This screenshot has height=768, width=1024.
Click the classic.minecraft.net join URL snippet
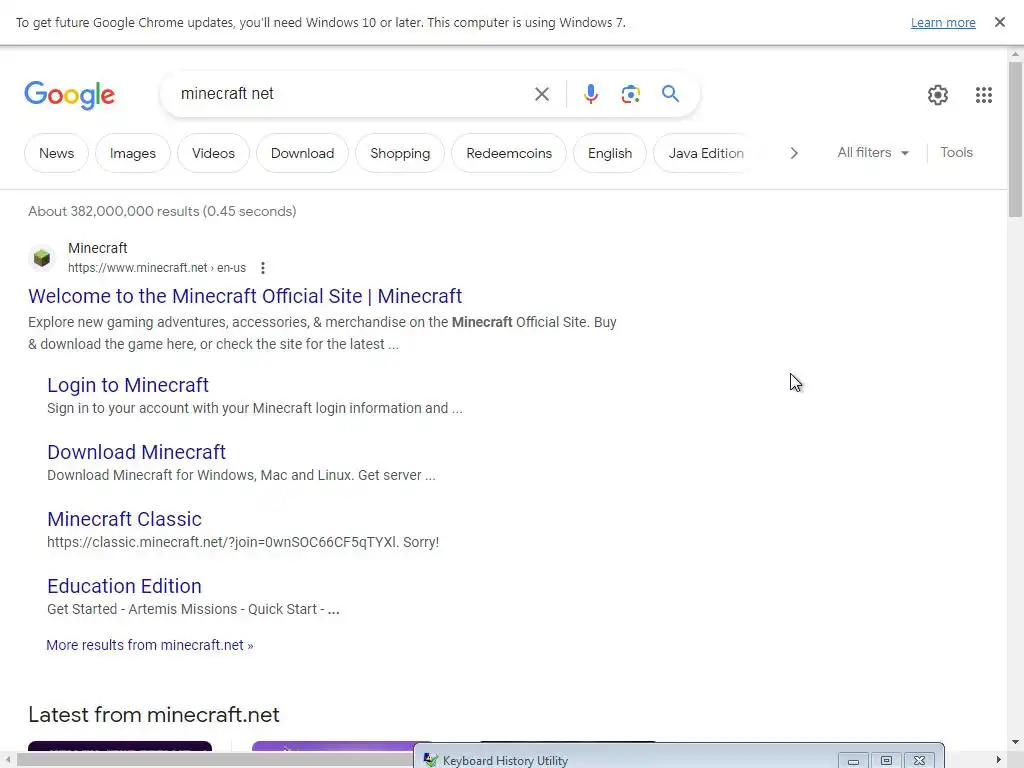[242, 542]
